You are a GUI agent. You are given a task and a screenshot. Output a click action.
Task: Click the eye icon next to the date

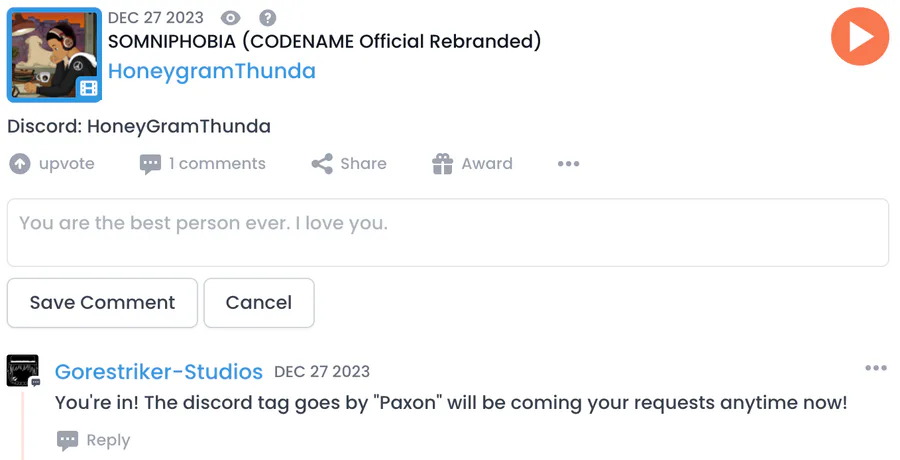(230, 18)
